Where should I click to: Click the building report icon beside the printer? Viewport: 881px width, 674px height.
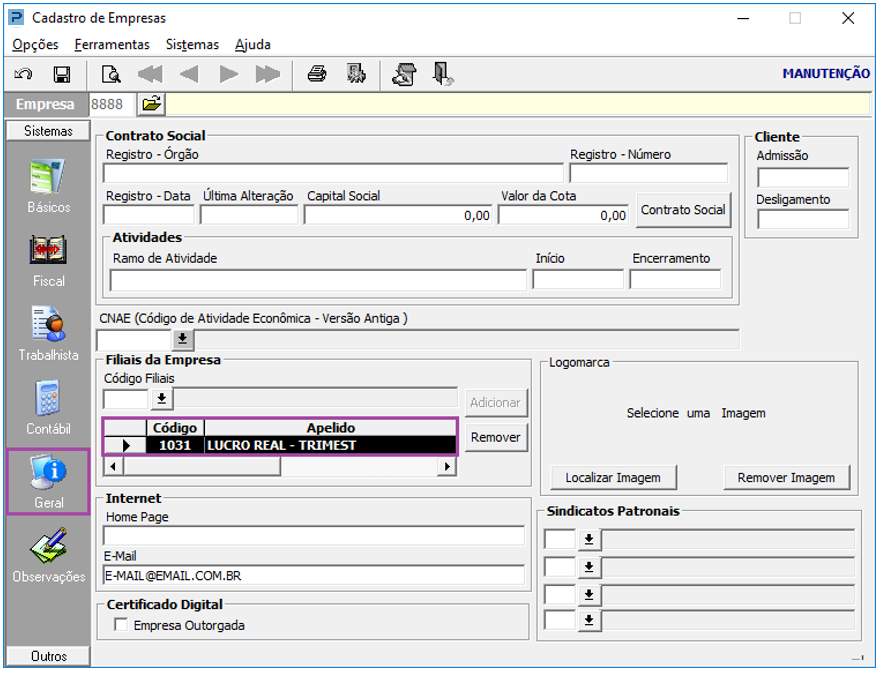356,74
